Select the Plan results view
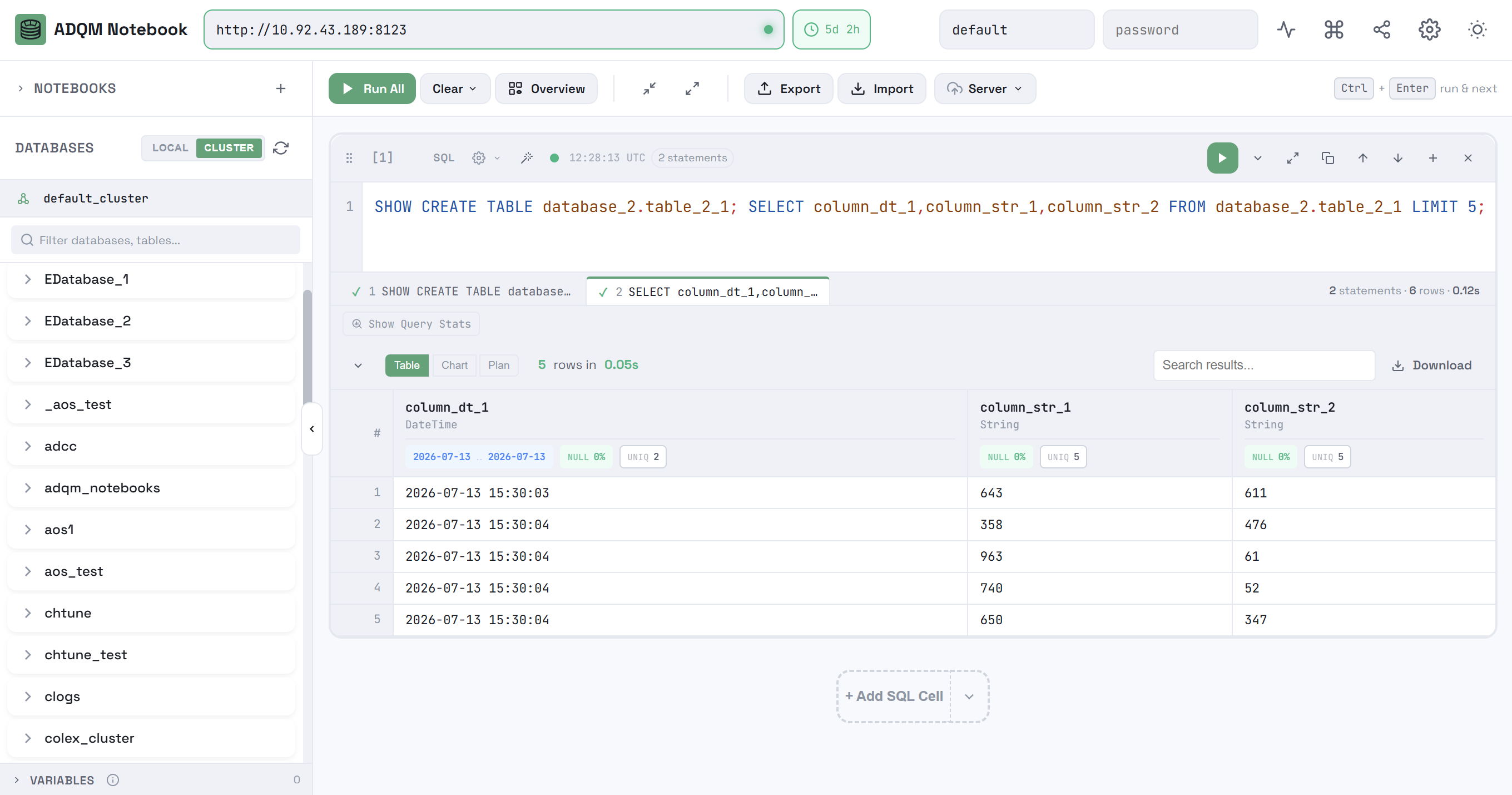 [x=498, y=365]
